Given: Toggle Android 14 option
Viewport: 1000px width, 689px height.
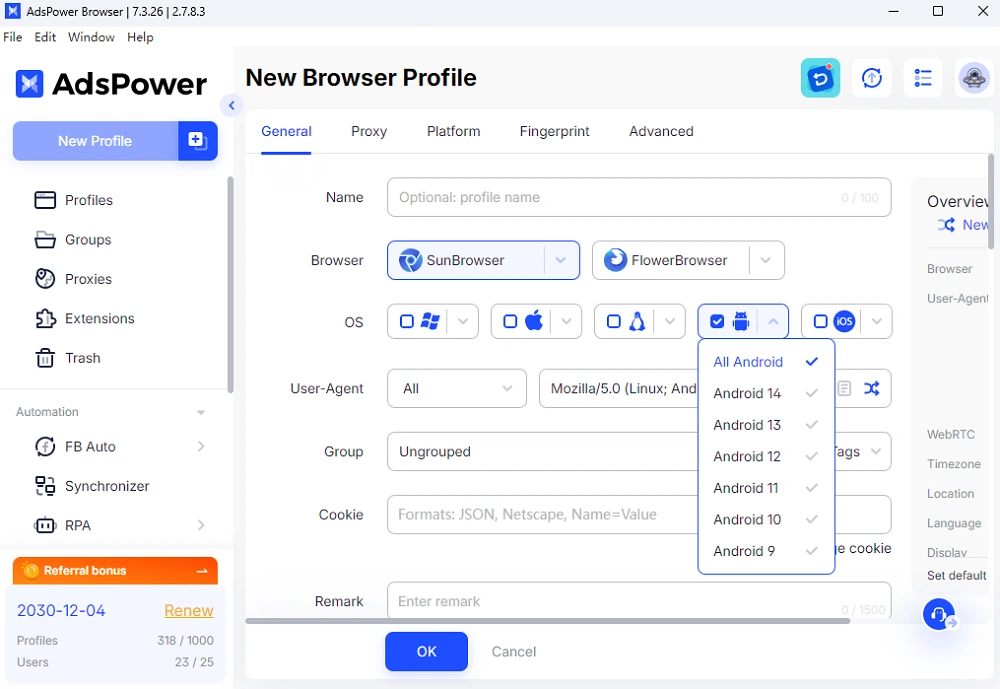Looking at the screenshot, I should click(x=766, y=394).
